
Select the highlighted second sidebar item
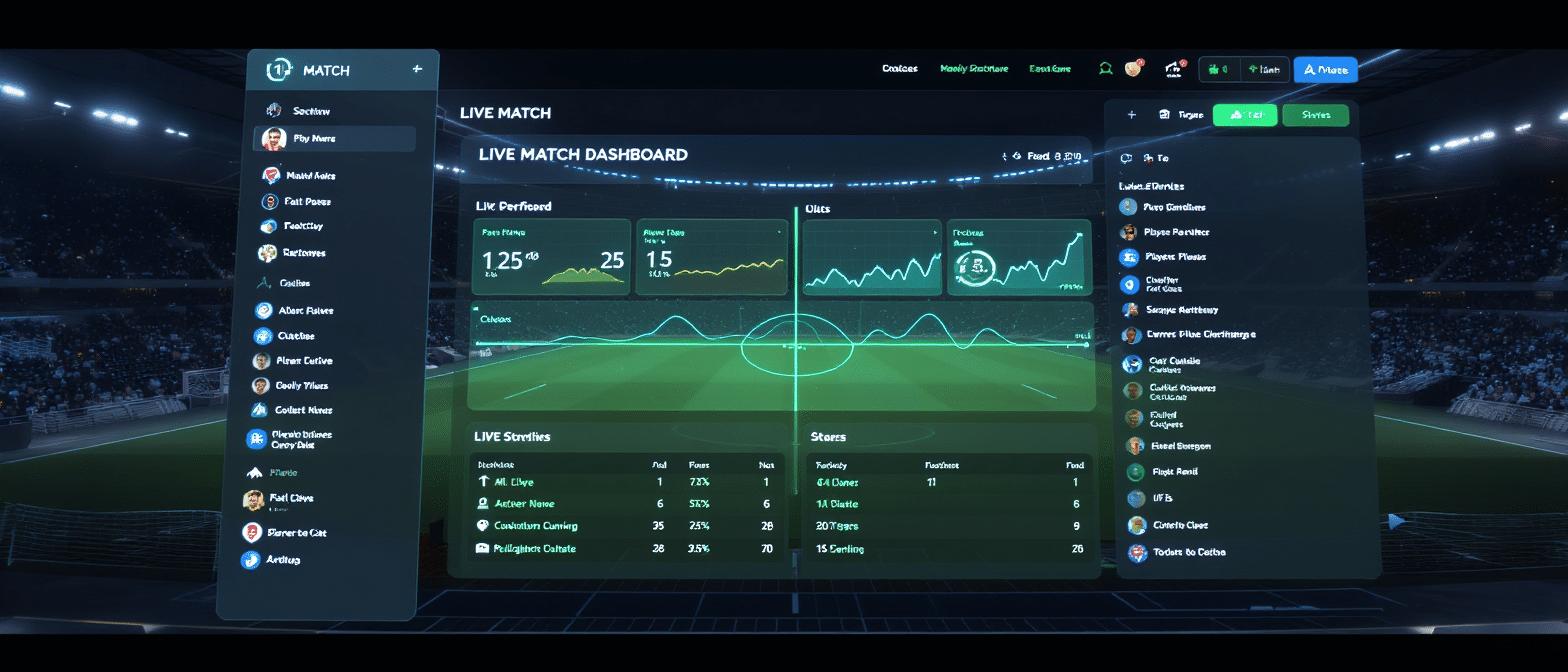(x=334, y=139)
